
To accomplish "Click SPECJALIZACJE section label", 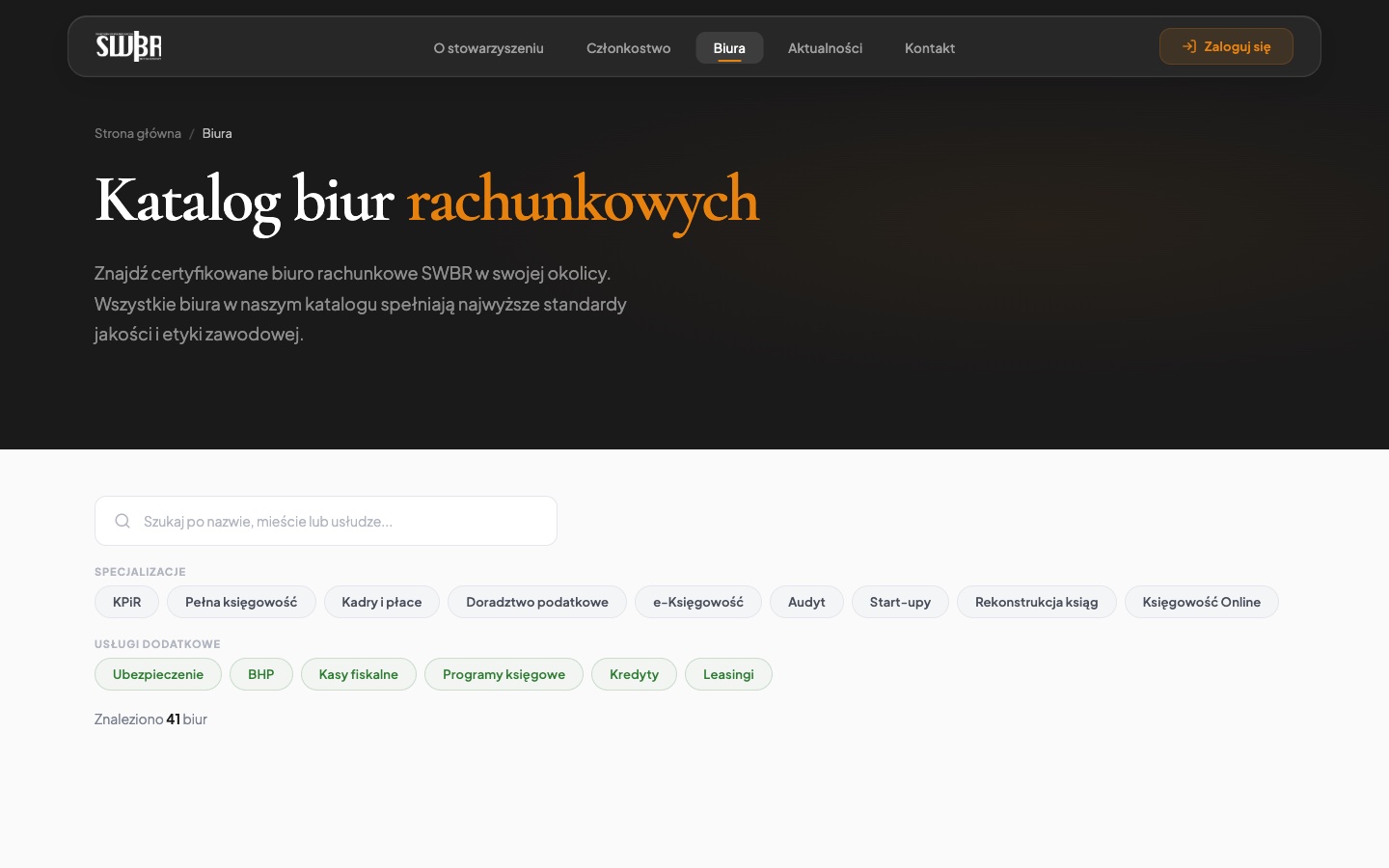I will click(140, 572).
